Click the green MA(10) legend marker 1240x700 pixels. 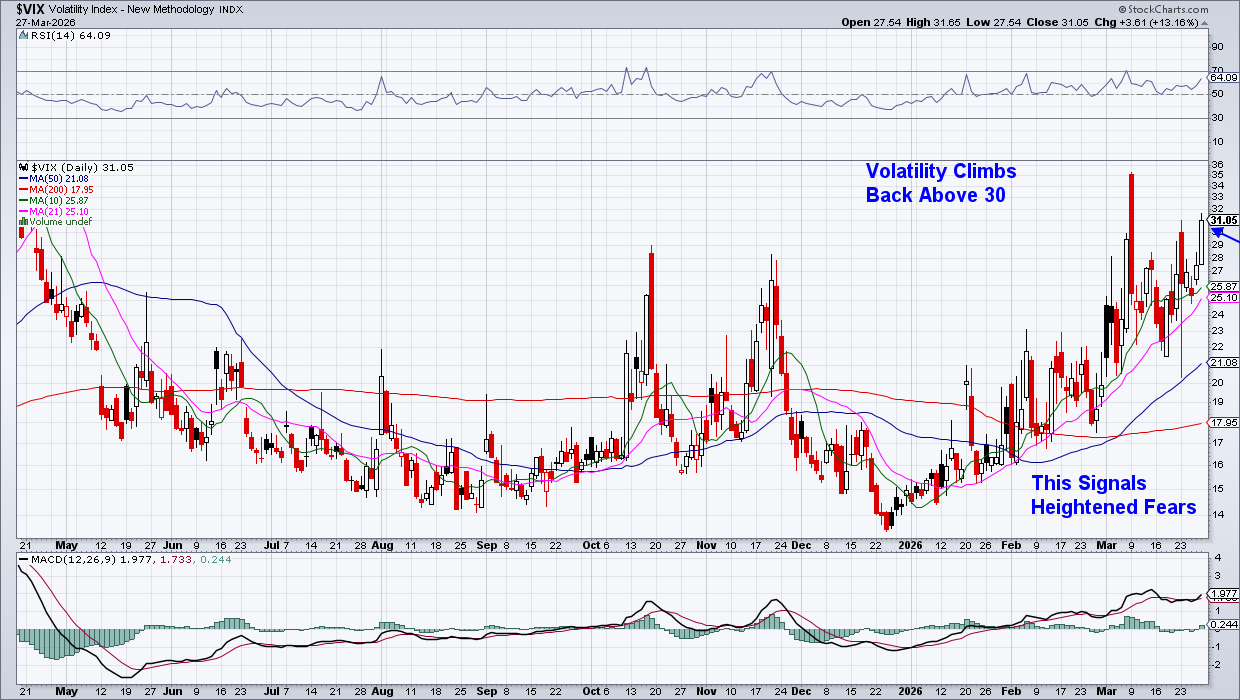24,200
